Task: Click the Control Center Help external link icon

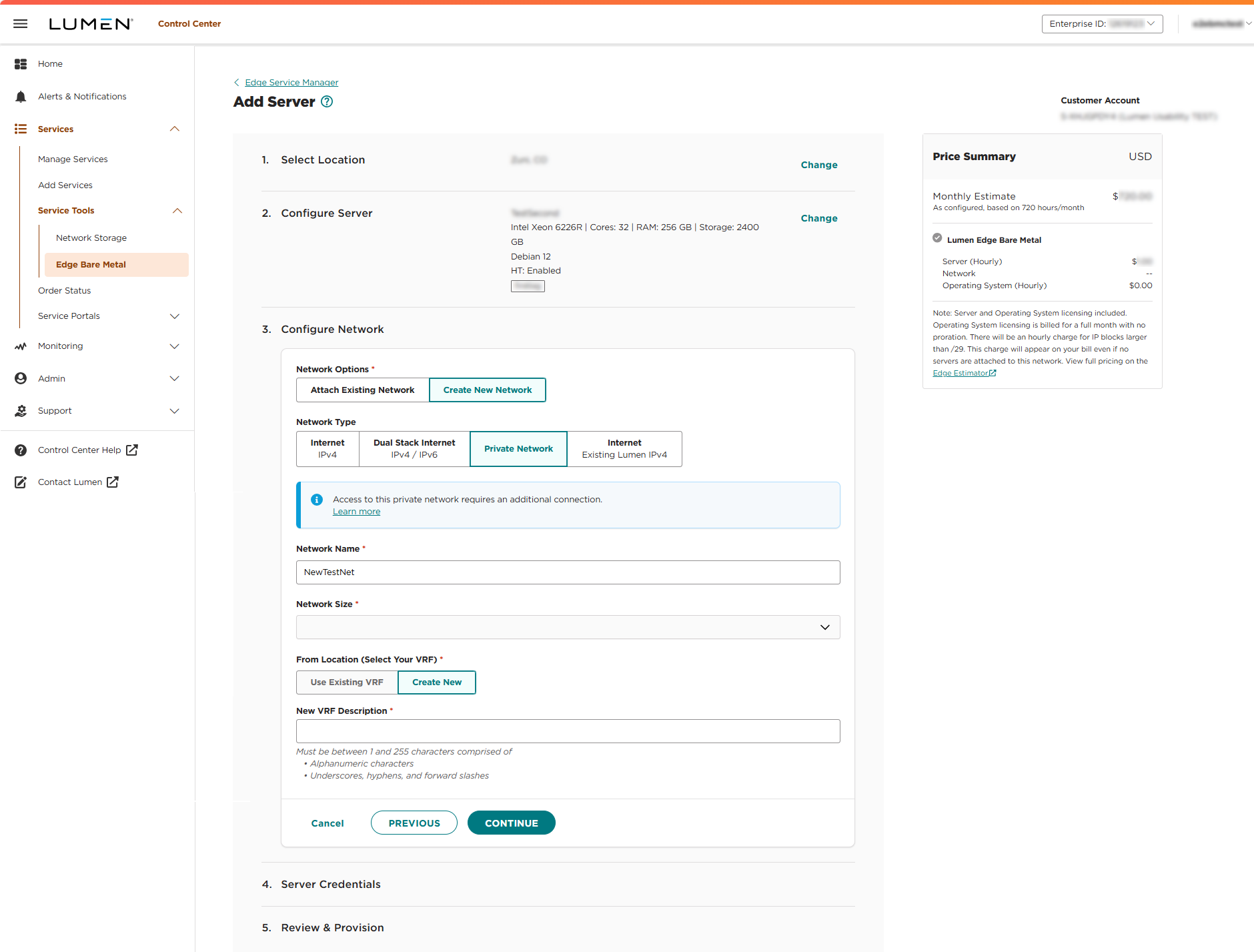Action: point(132,450)
